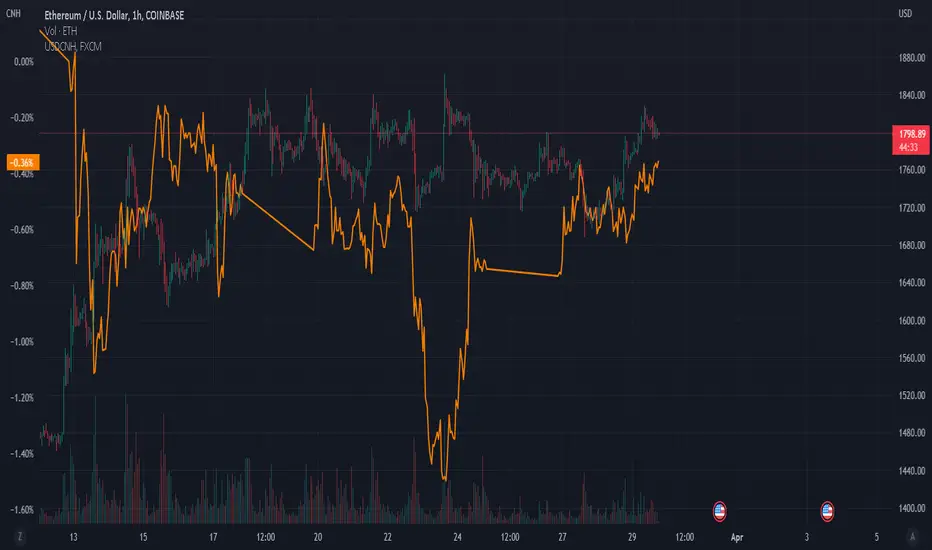
Task: Click the -1.20% left axis label
Action: tap(22, 398)
